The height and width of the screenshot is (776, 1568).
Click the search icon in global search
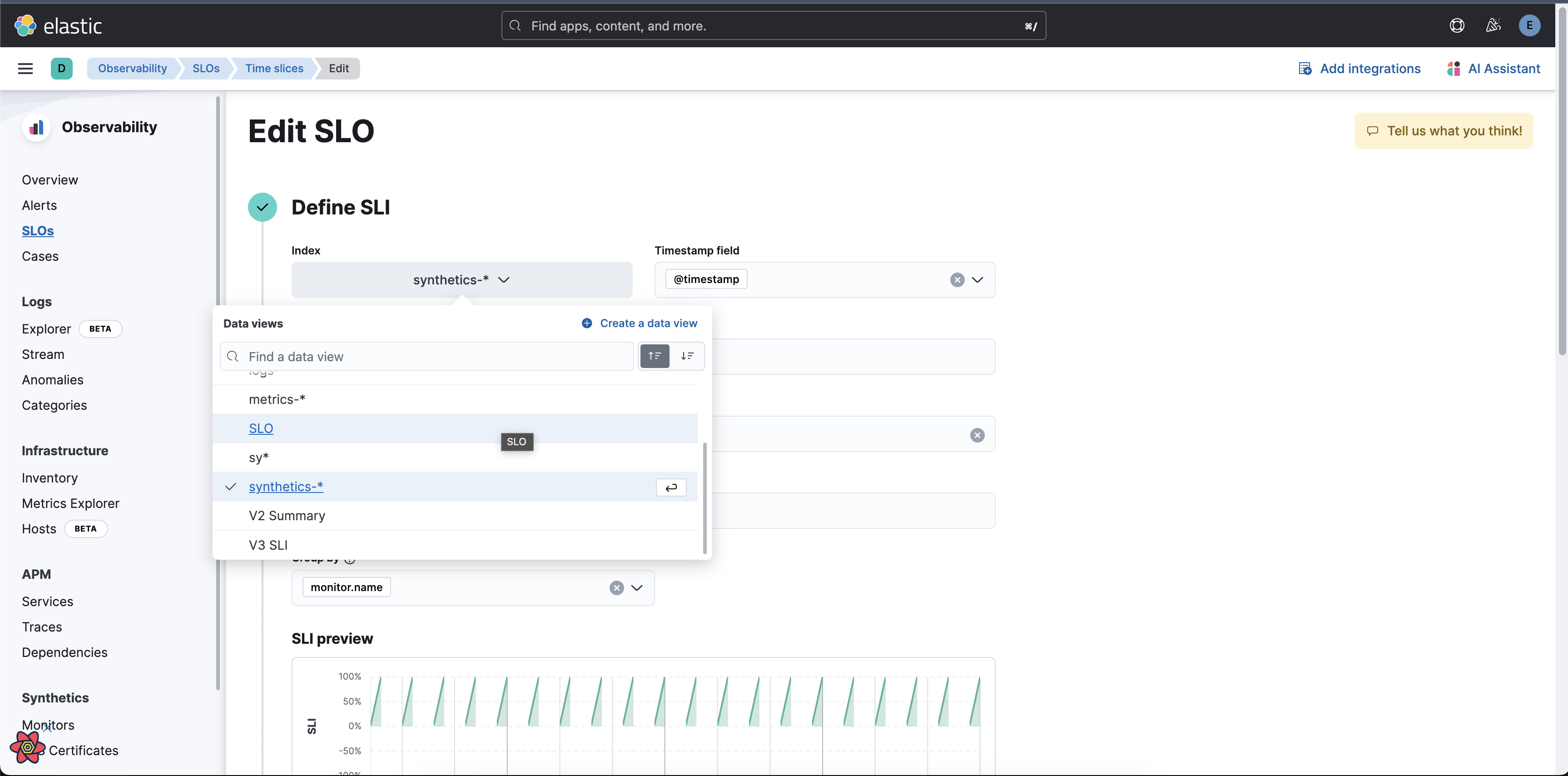click(x=515, y=25)
